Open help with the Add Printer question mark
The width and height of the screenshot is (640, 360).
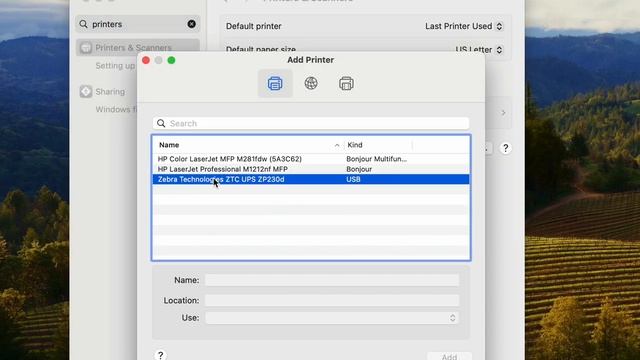160,355
